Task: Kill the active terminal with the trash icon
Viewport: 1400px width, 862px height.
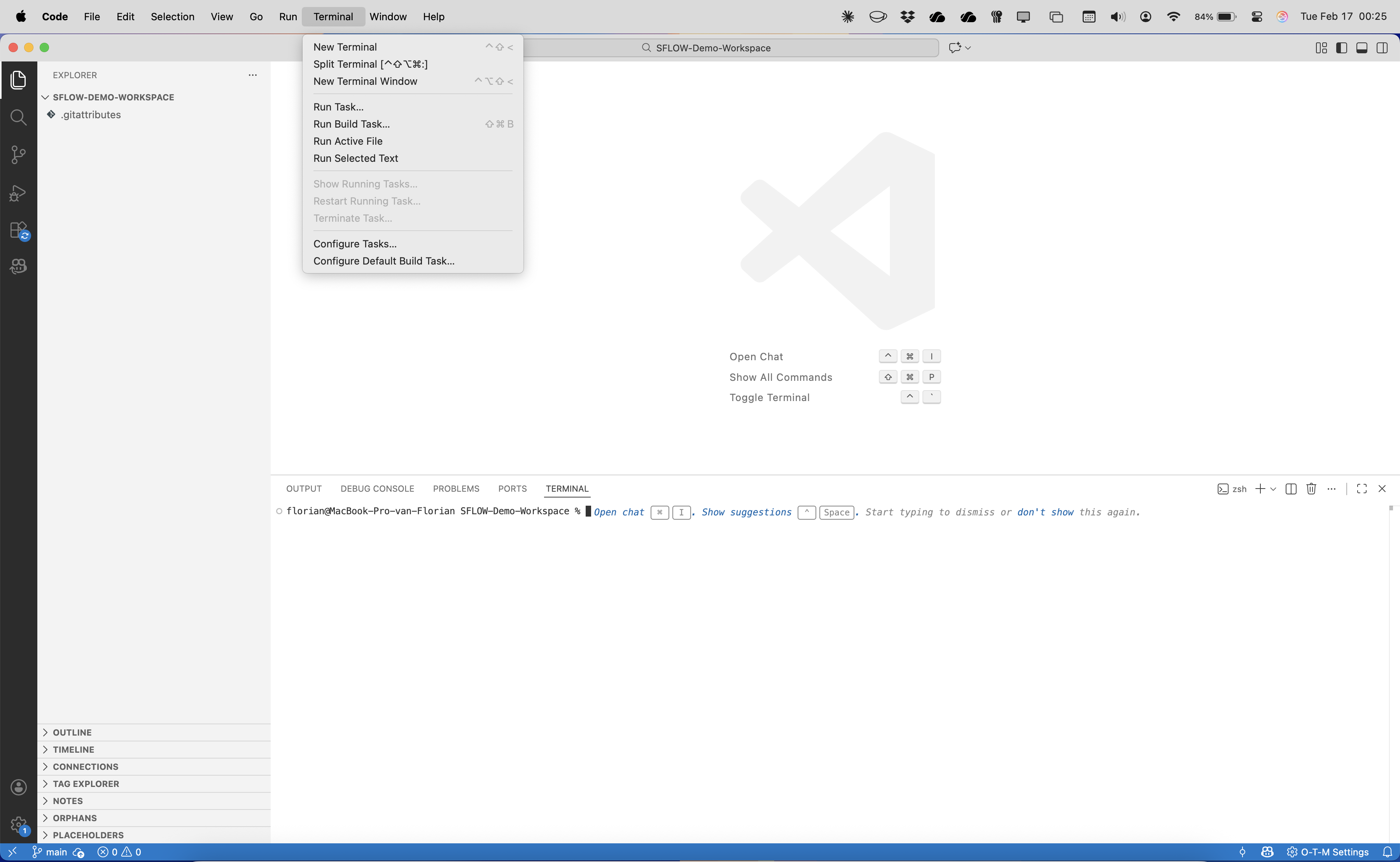Action: [x=1311, y=489]
